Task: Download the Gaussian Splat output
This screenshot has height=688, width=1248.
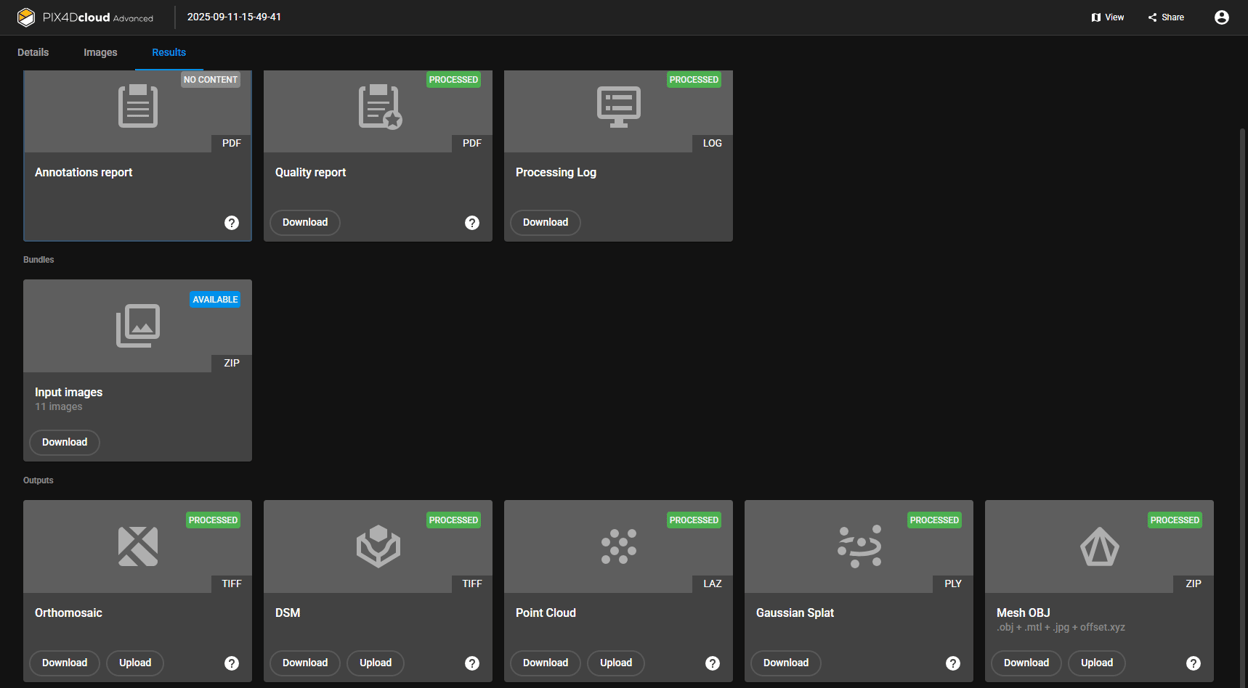Action: tap(786, 663)
